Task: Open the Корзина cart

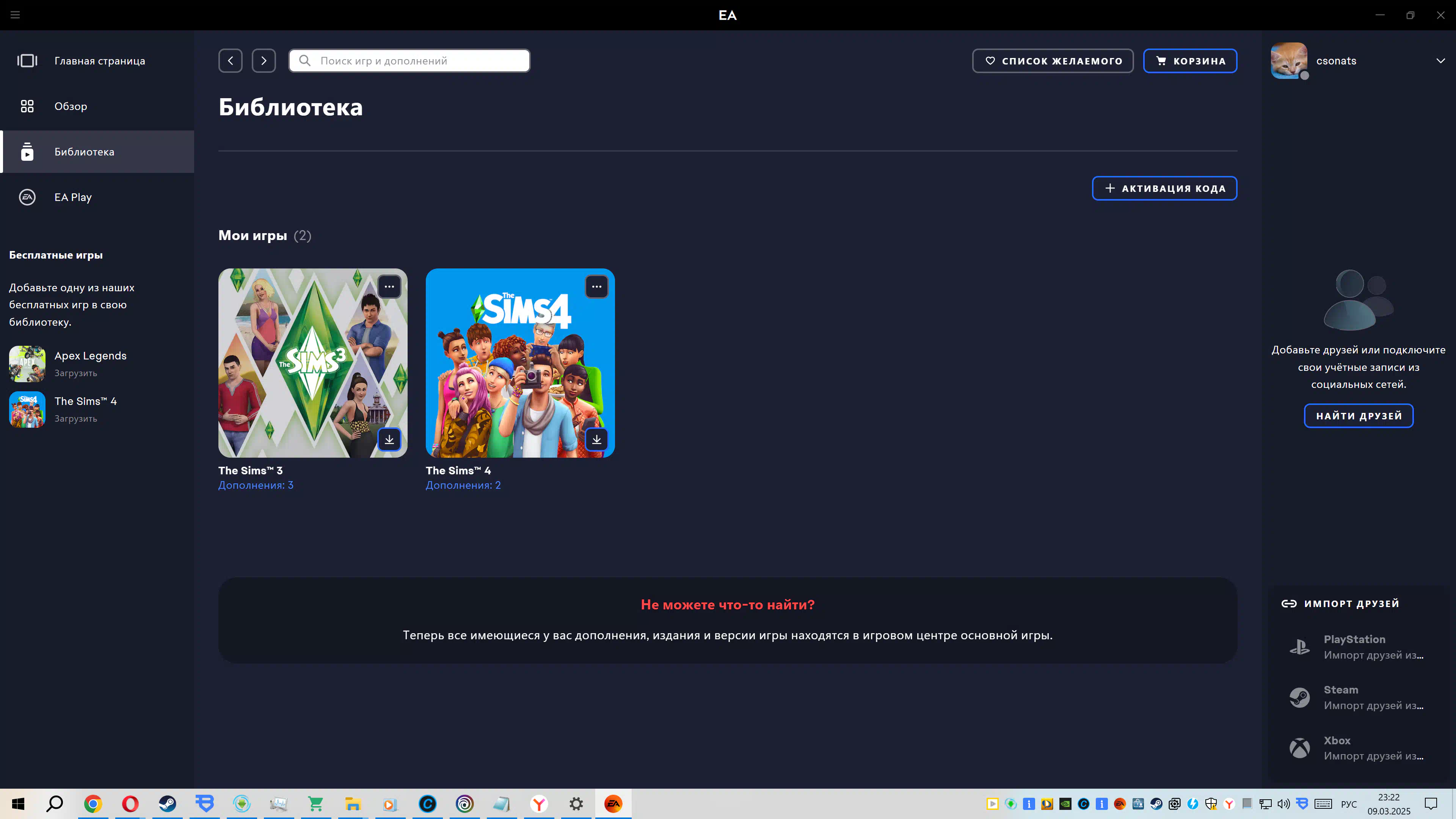Action: point(1190,61)
